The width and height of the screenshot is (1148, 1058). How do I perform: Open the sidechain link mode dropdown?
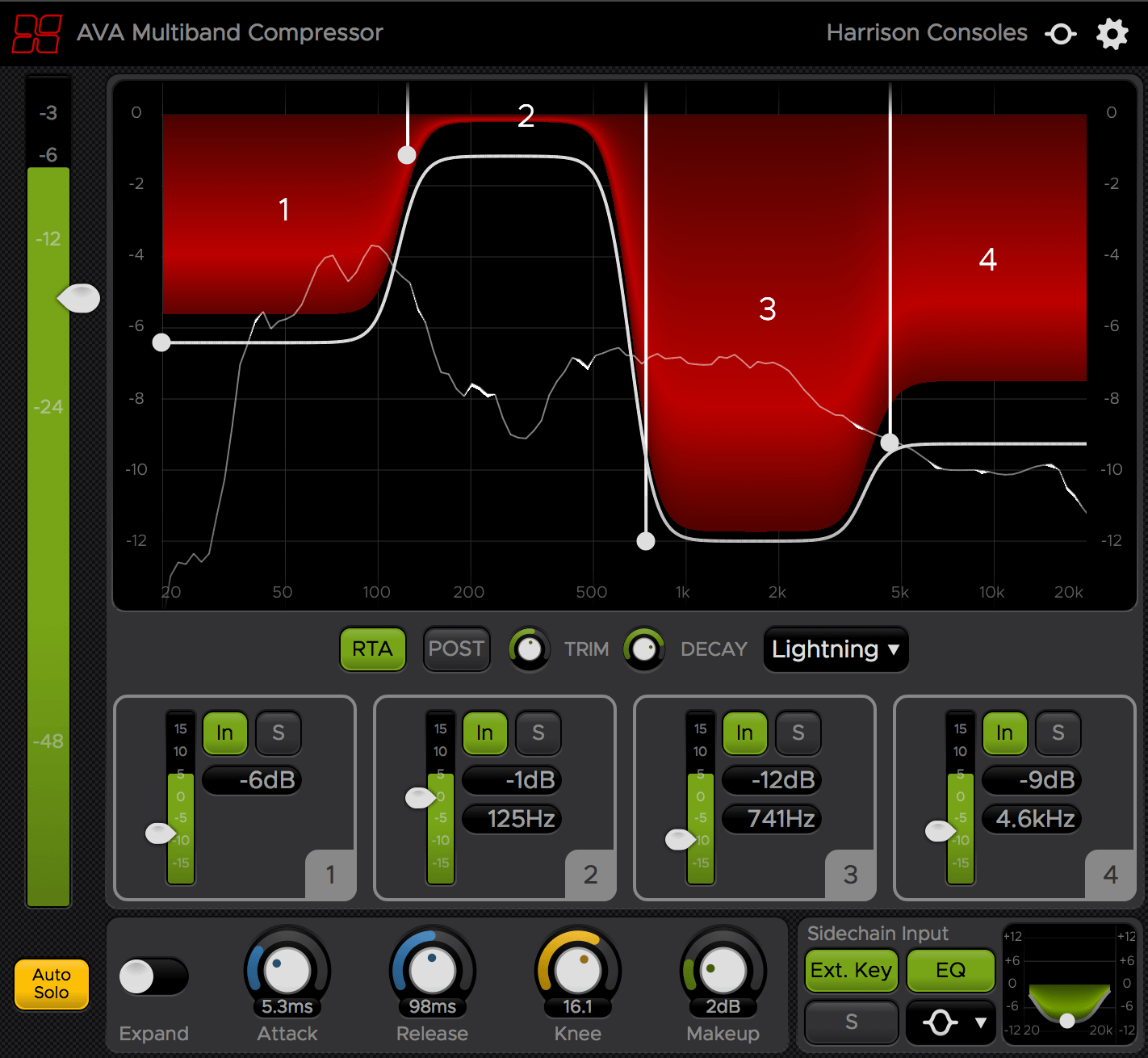950,1022
